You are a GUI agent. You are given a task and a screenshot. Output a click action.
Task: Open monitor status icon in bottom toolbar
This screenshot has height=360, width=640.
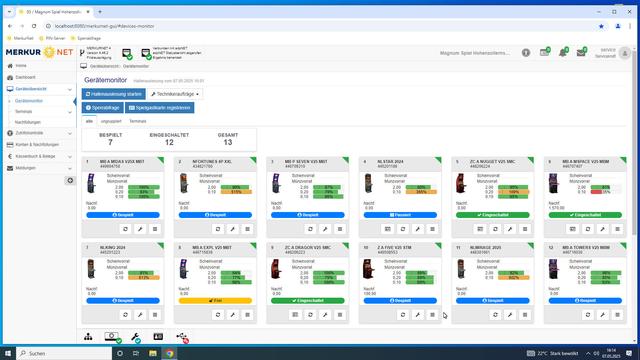click(x=112, y=337)
